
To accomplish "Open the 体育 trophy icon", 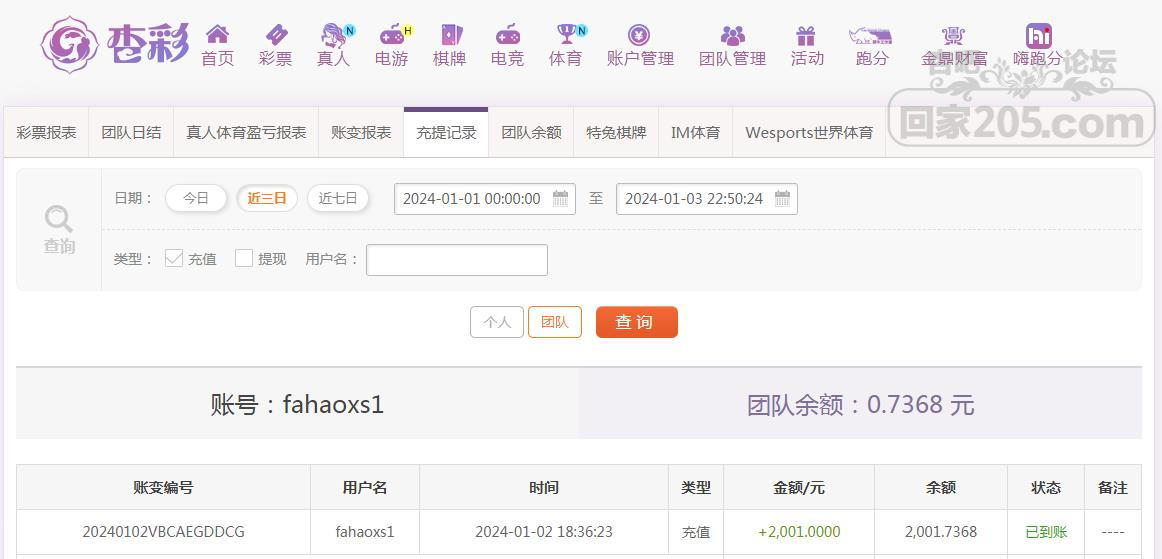I will (566, 34).
